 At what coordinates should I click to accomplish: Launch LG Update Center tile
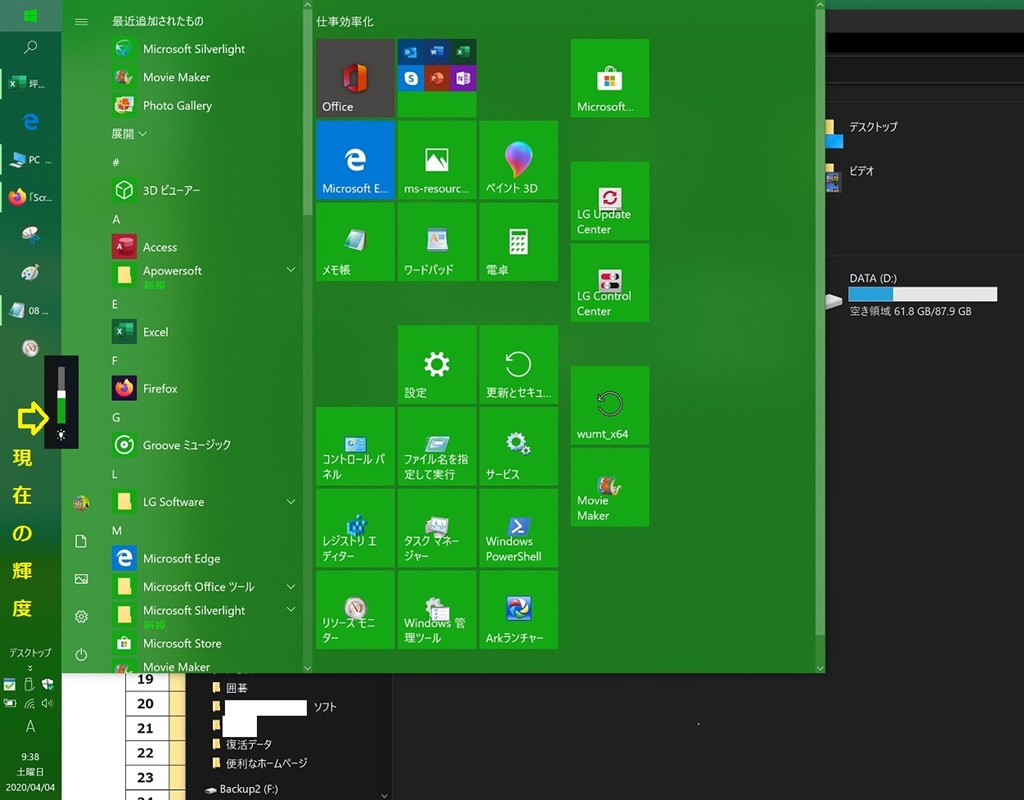(x=610, y=200)
